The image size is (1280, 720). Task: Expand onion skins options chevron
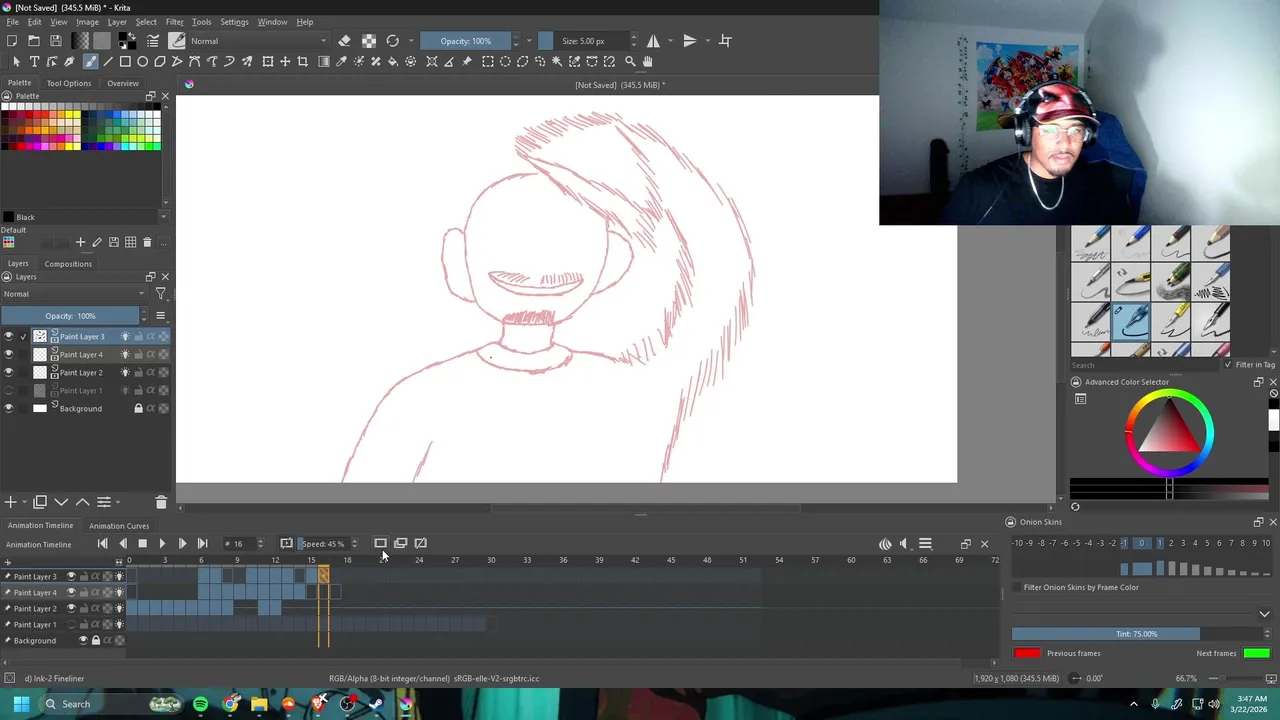[1264, 614]
